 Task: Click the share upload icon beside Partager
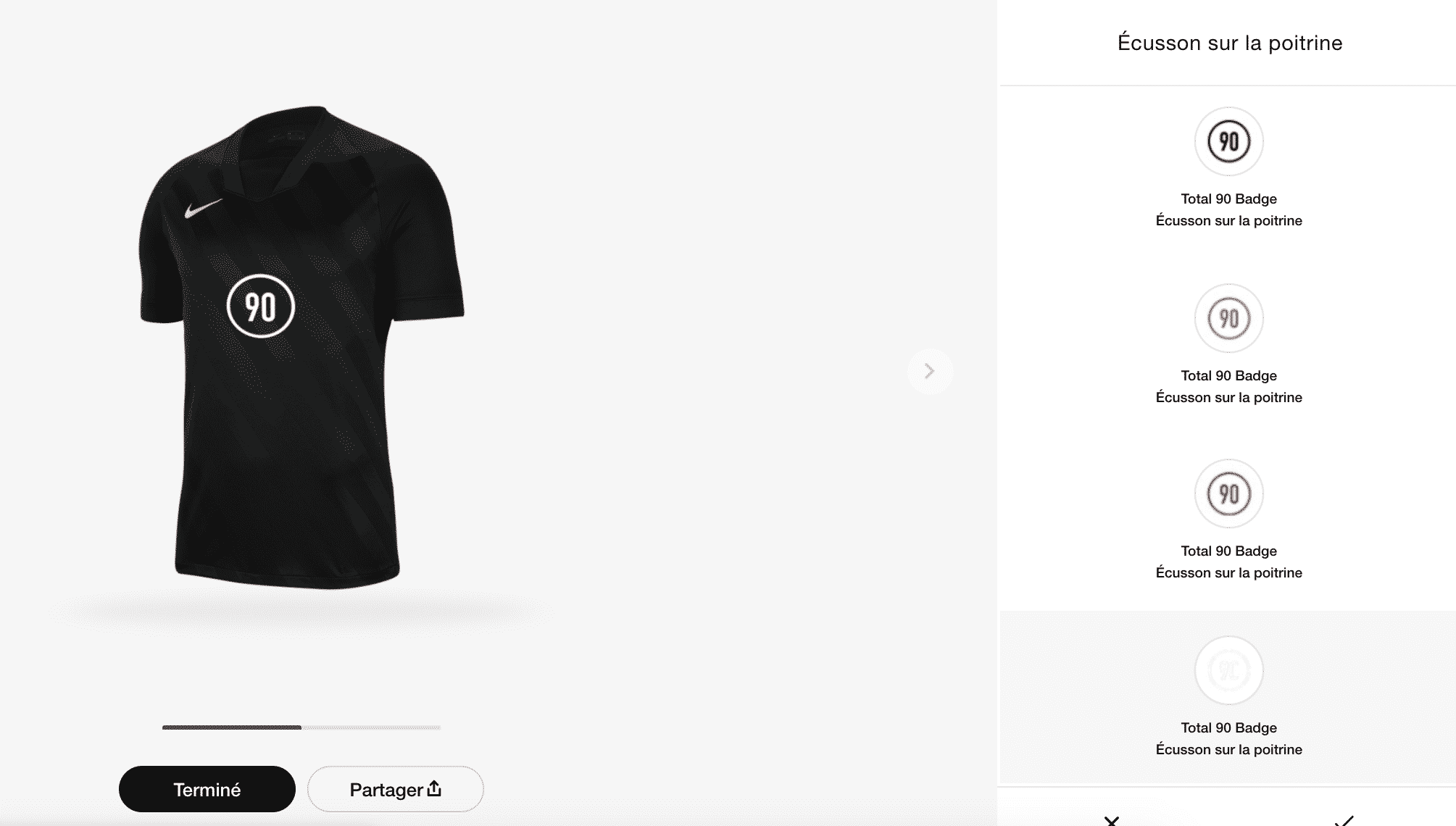tap(434, 788)
